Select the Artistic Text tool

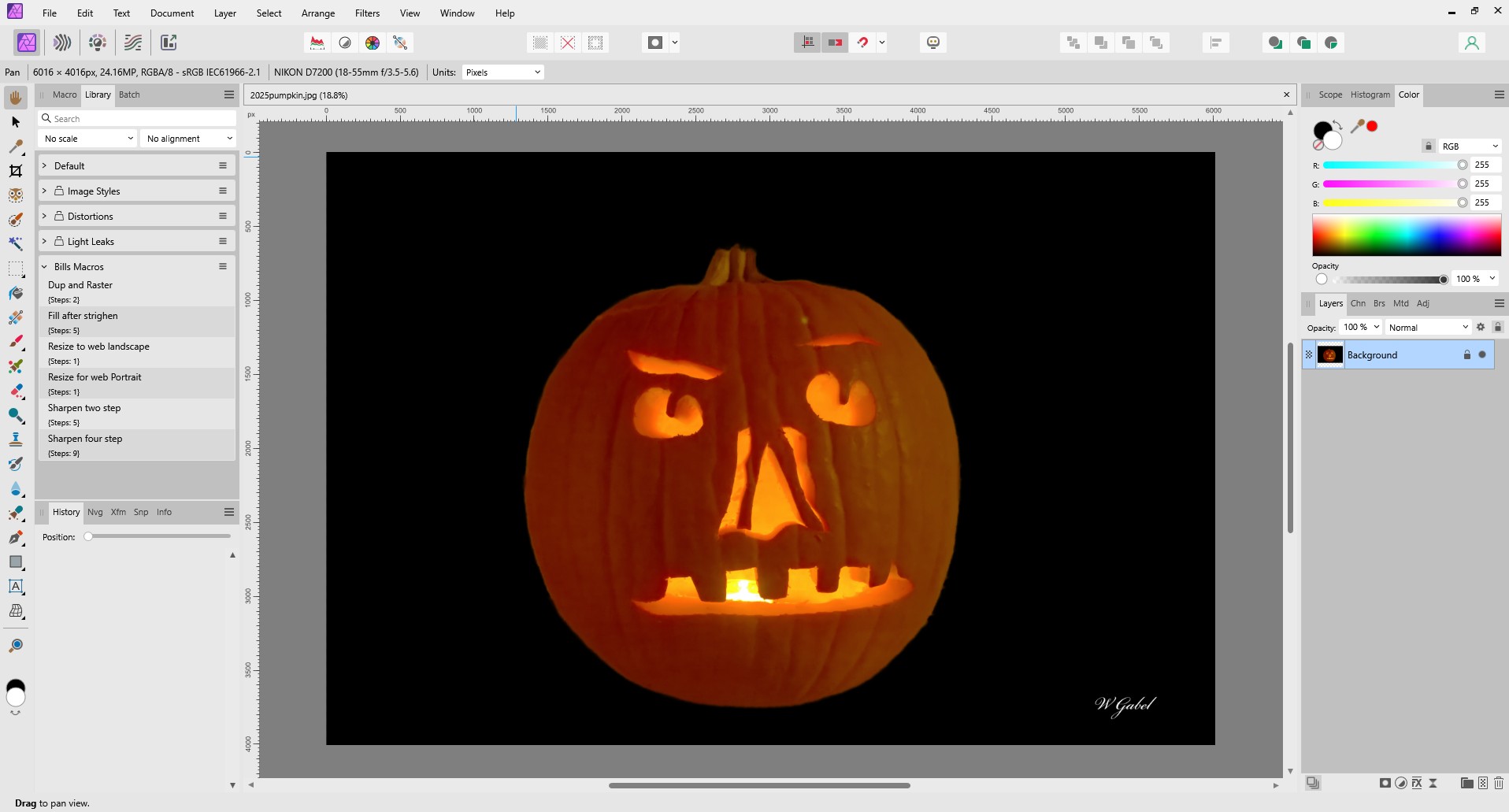pyautogui.click(x=16, y=586)
